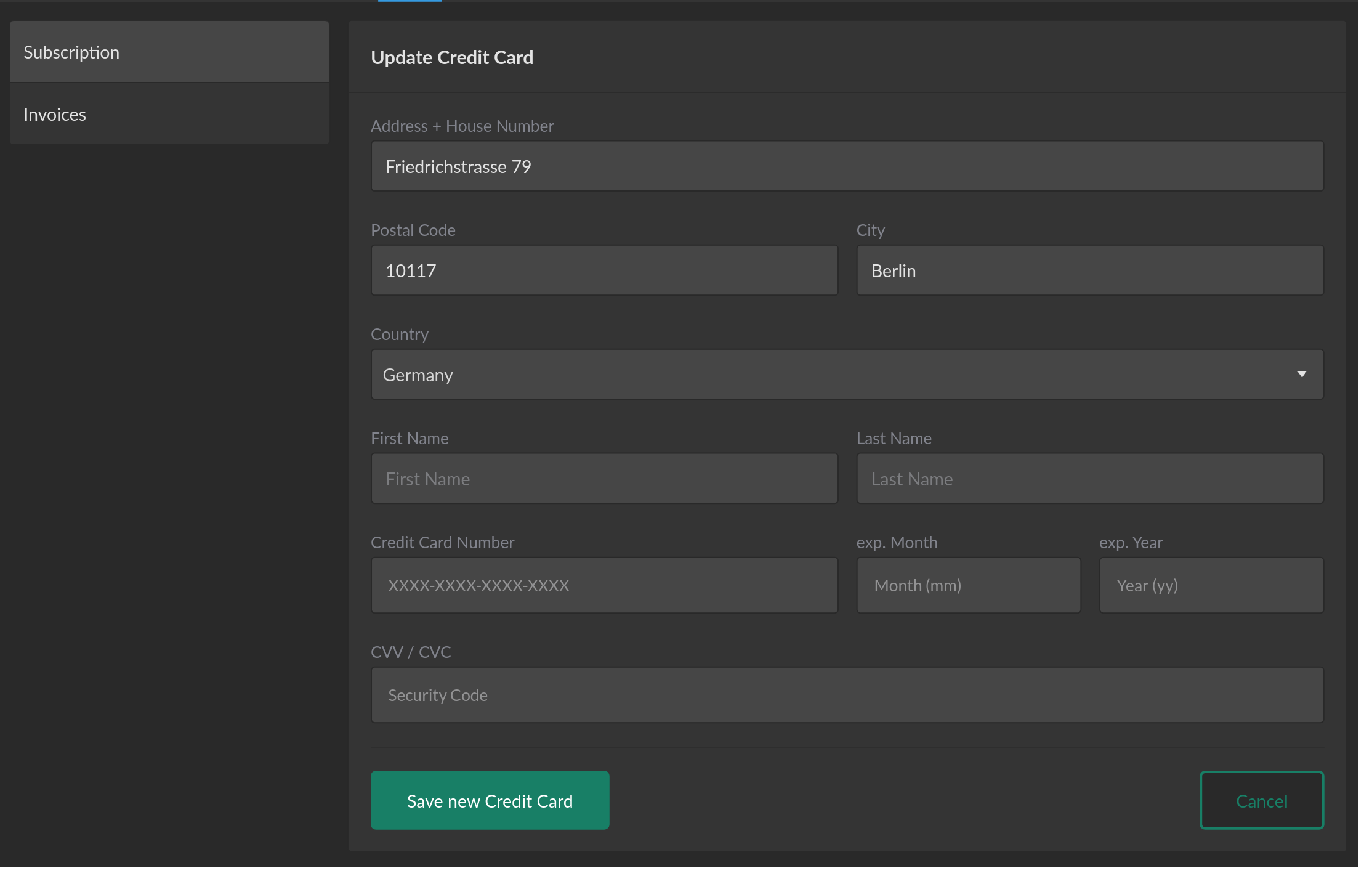Click the First Name label above its field
1372x876 pixels.
coord(410,439)
